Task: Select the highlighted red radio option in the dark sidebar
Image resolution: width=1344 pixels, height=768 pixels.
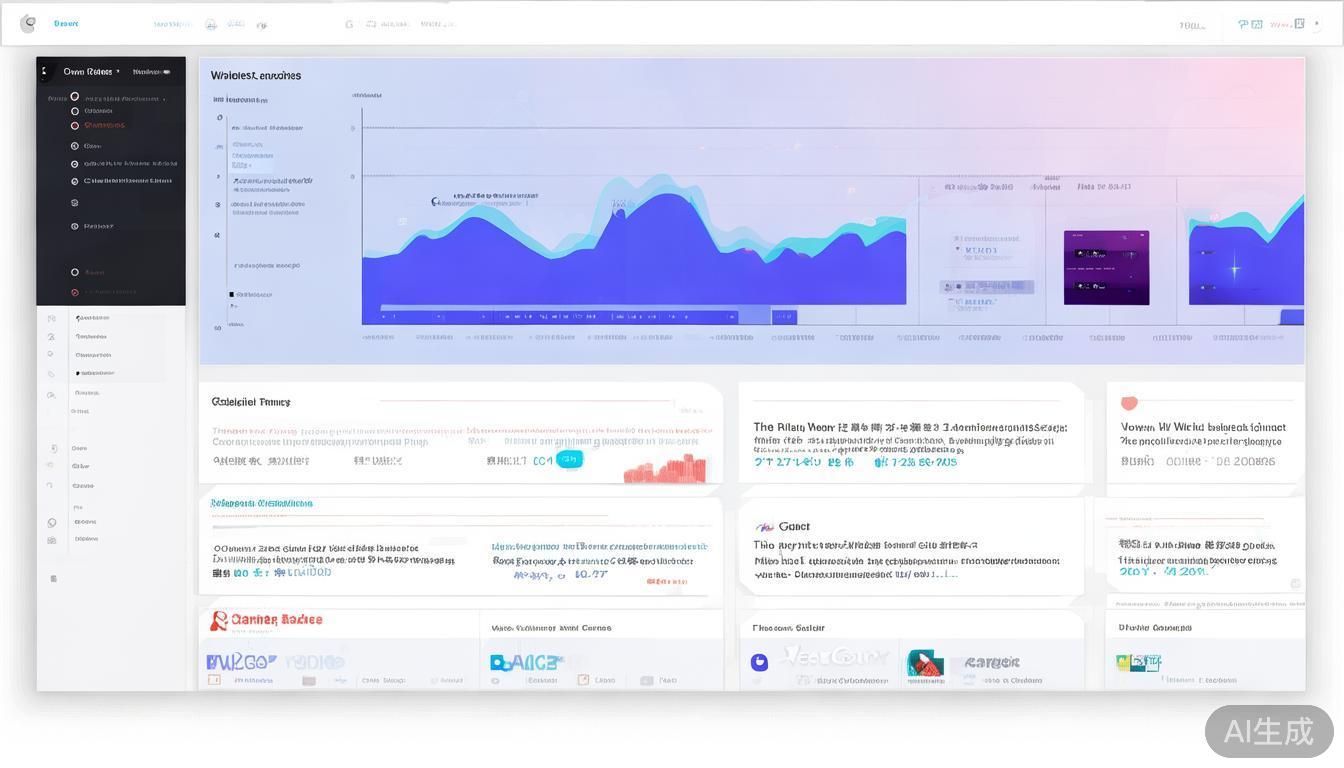Action: click(75, 125)
